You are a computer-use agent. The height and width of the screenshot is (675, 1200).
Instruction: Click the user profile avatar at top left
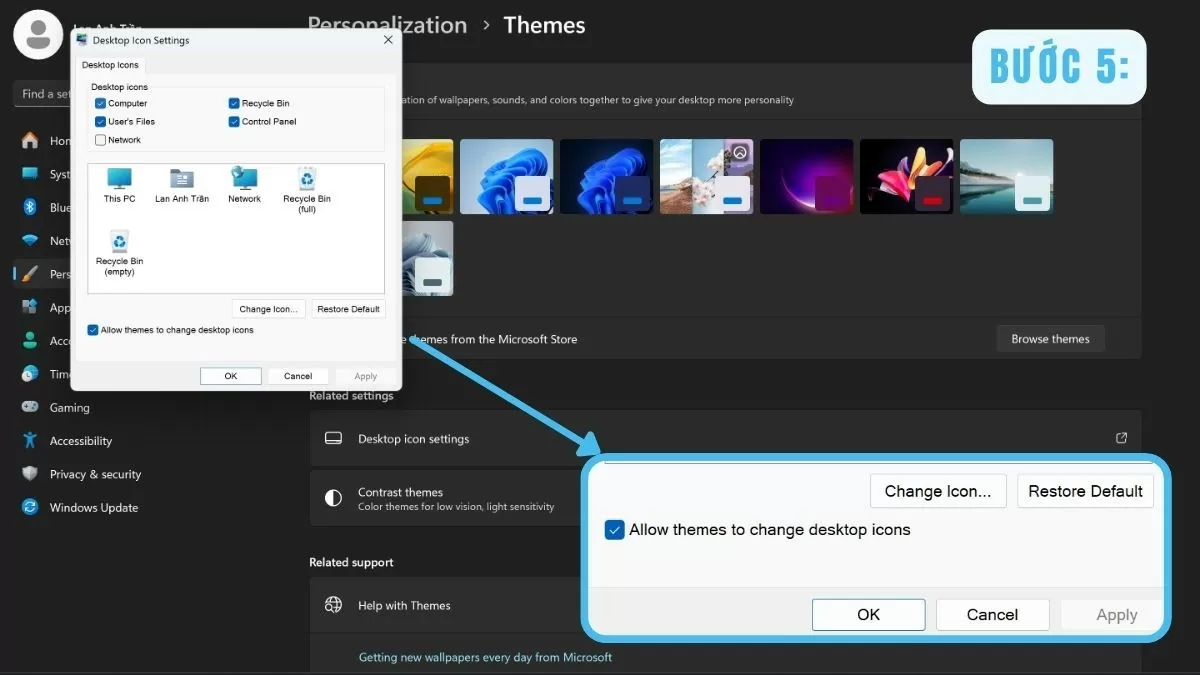click(38, 35)
